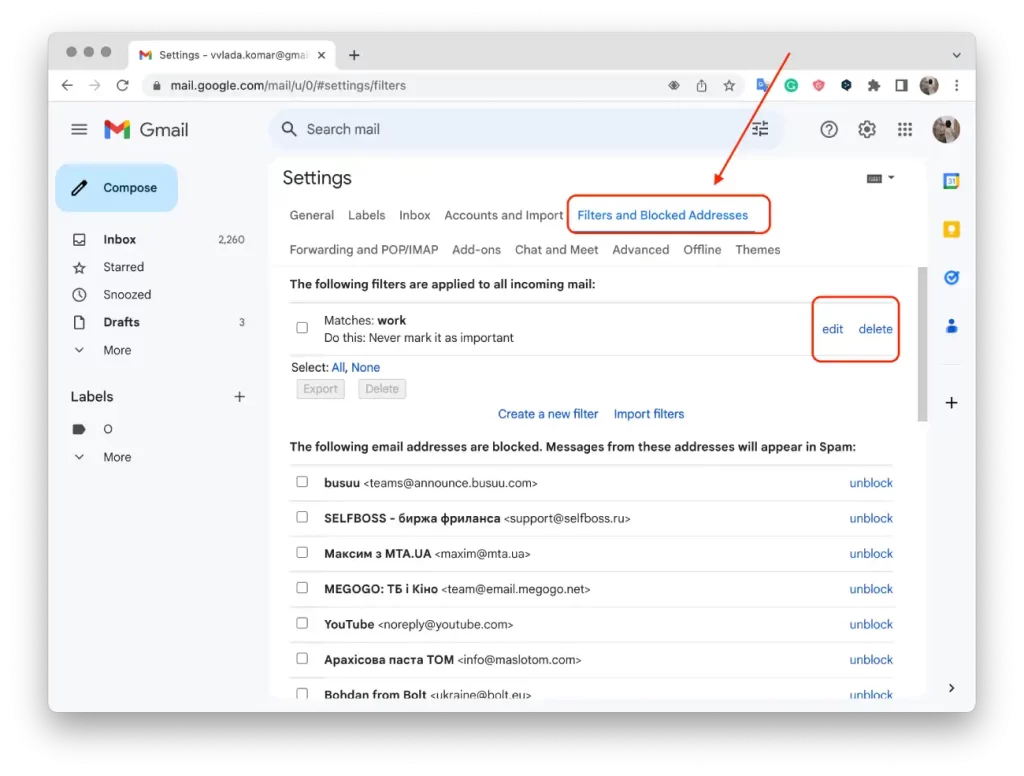
Task: Open the input tools dropdown
Action: [x=880, y=178]
